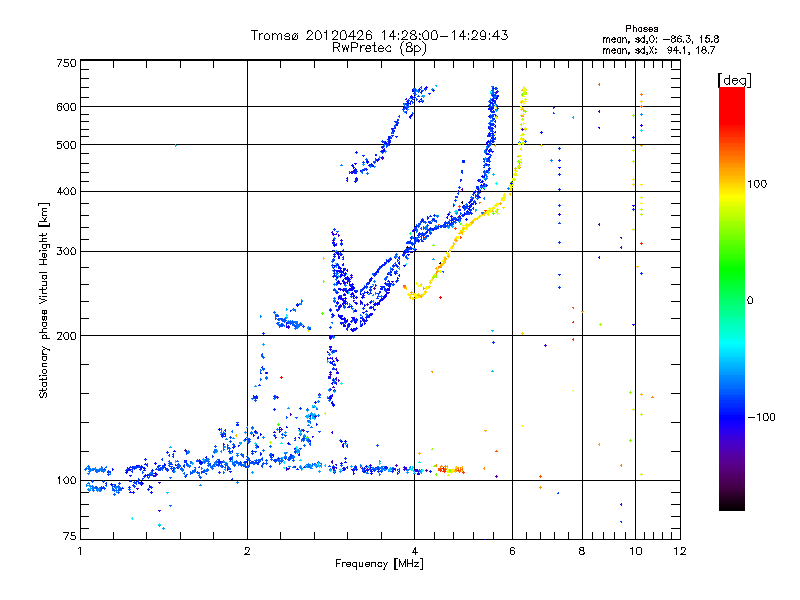Click the x-axis tick label "2"
The height and width of the screenshot is (600, 800).
point(247,551)
